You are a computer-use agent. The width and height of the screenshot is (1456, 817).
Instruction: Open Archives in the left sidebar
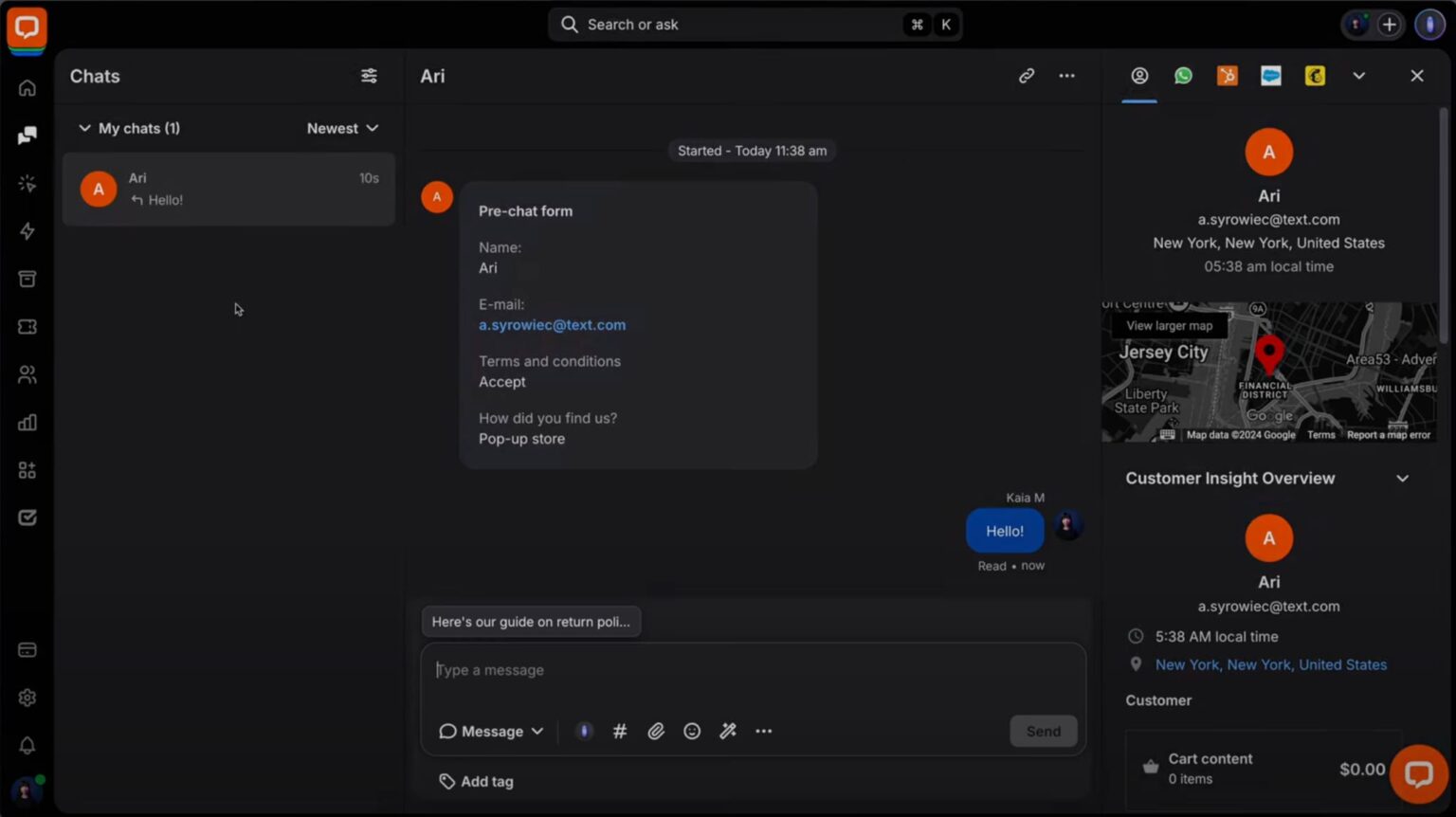point(27,279)
